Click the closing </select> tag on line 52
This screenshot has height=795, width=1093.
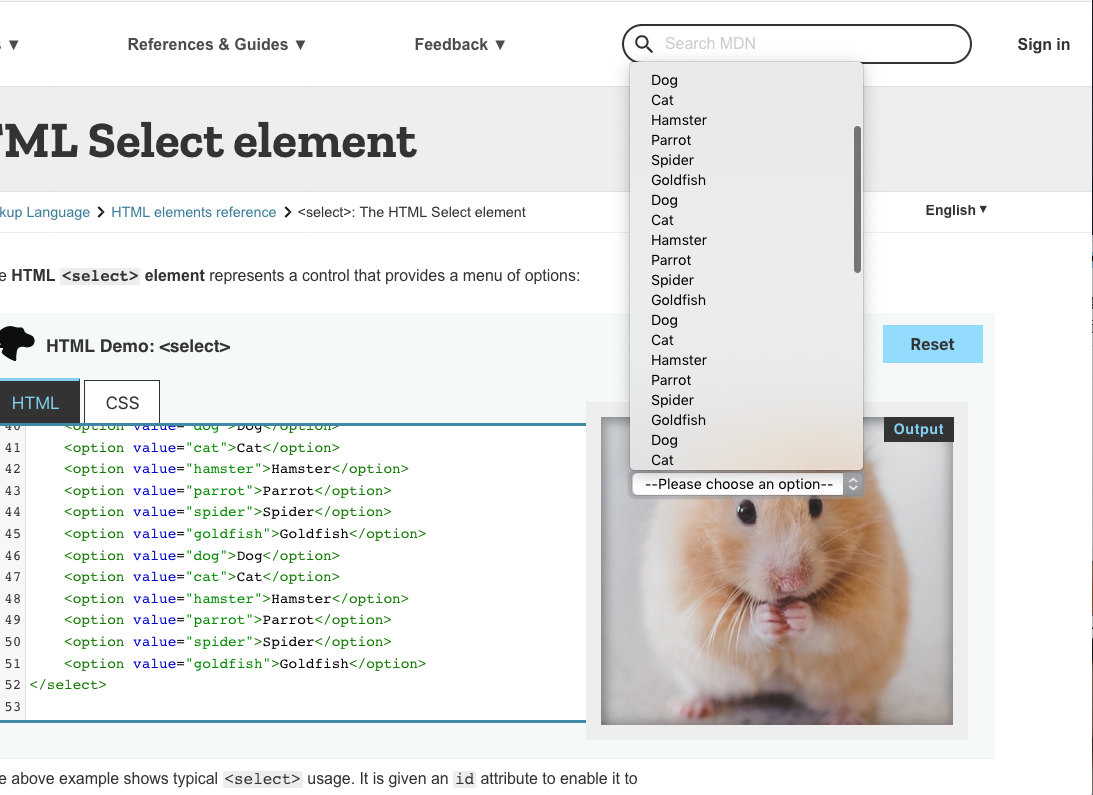(68, 685)
